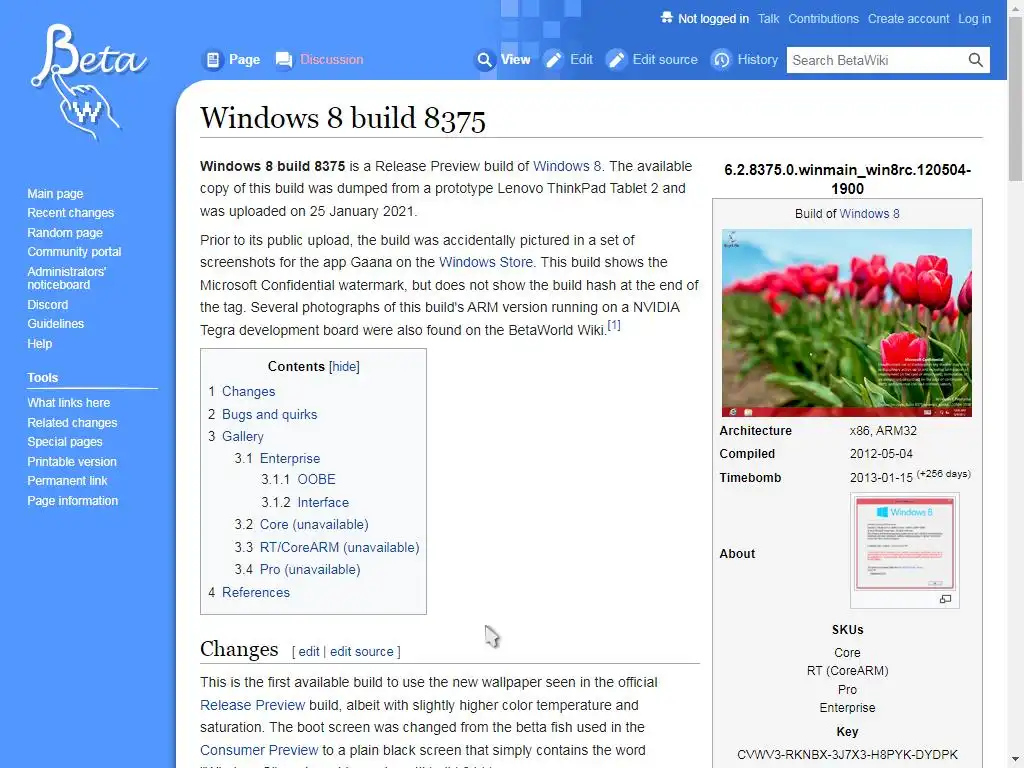Enlarge the About thumbnail via corner icon
1024x768 pixels.
tap(945, 599)
